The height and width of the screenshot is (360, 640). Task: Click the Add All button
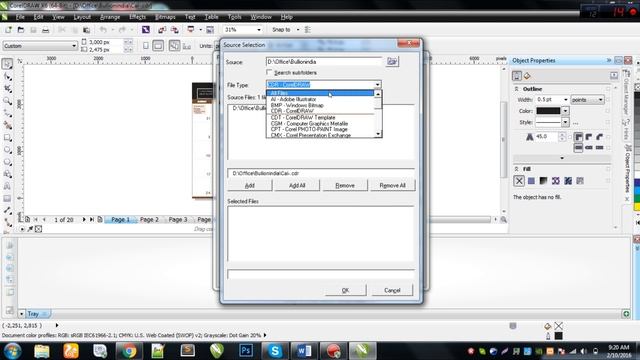click(297, 185)
